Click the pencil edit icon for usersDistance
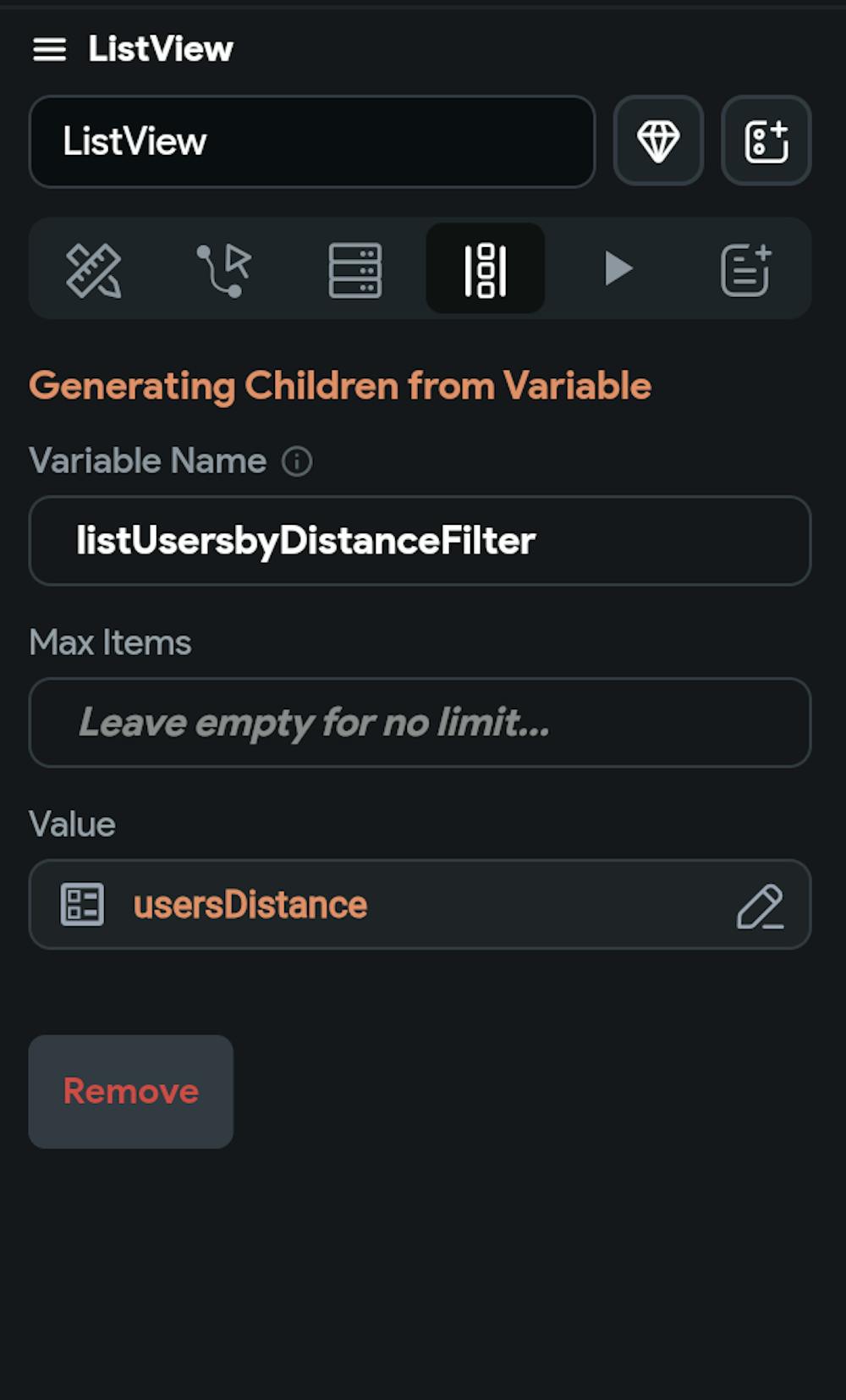846x1400 pixels. pos(760,907)
